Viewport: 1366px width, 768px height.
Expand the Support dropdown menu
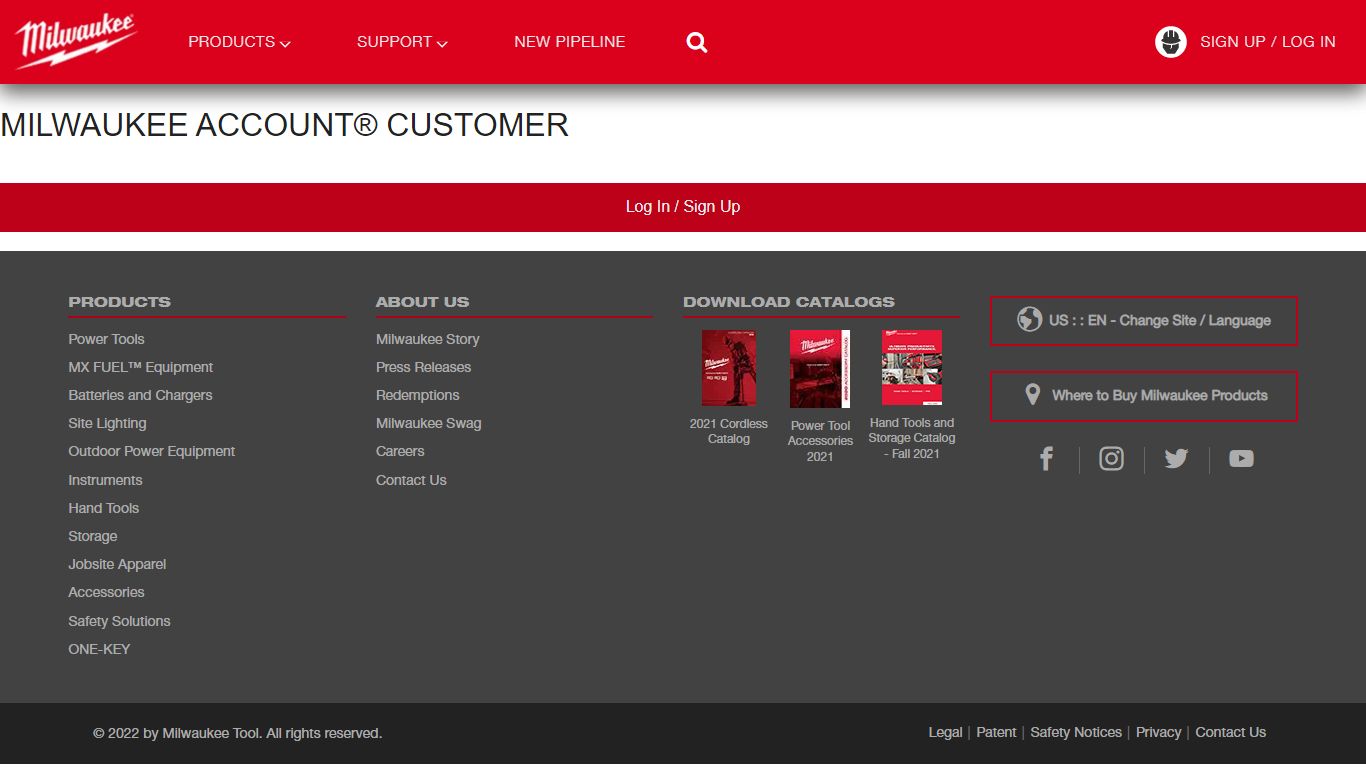coord(402,42)
